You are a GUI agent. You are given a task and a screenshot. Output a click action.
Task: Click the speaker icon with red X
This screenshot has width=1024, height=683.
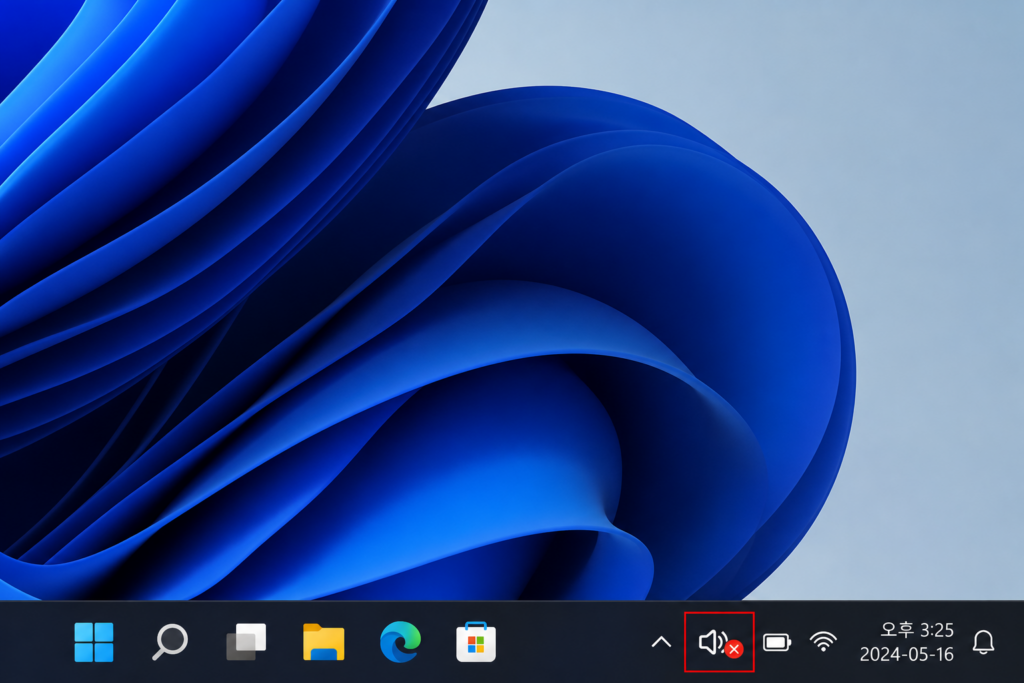pos(720,643)
